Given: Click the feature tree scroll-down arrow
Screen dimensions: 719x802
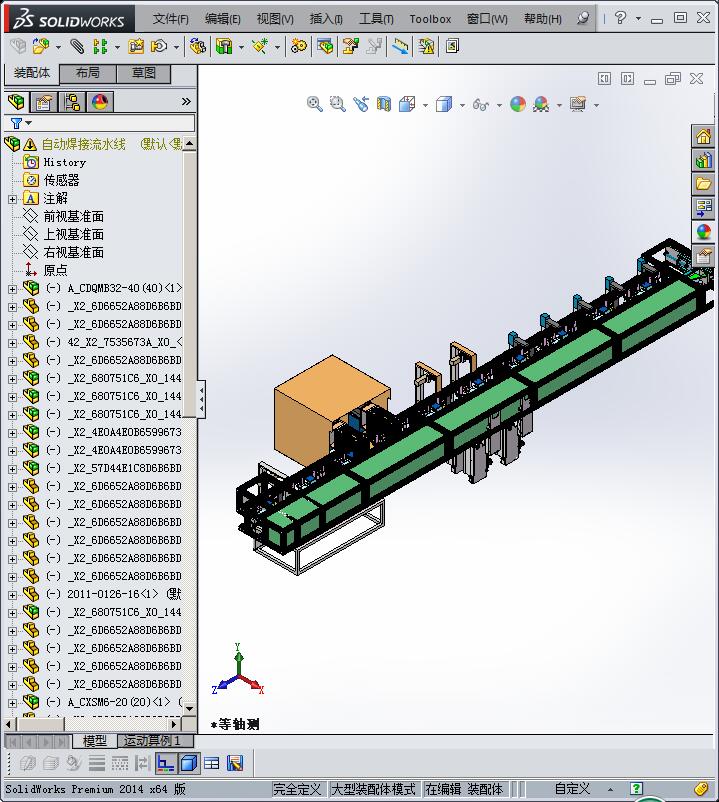Looking at the screenshot, I should coord(189,708).
